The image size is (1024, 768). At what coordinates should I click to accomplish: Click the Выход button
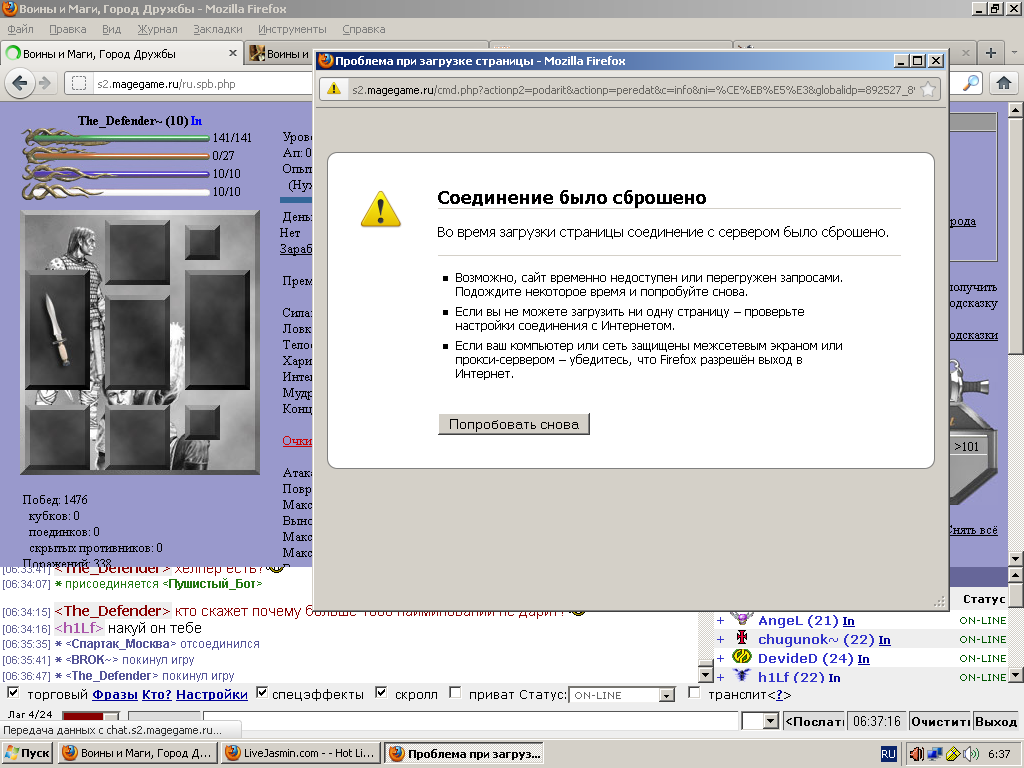[x=996, y=721]
